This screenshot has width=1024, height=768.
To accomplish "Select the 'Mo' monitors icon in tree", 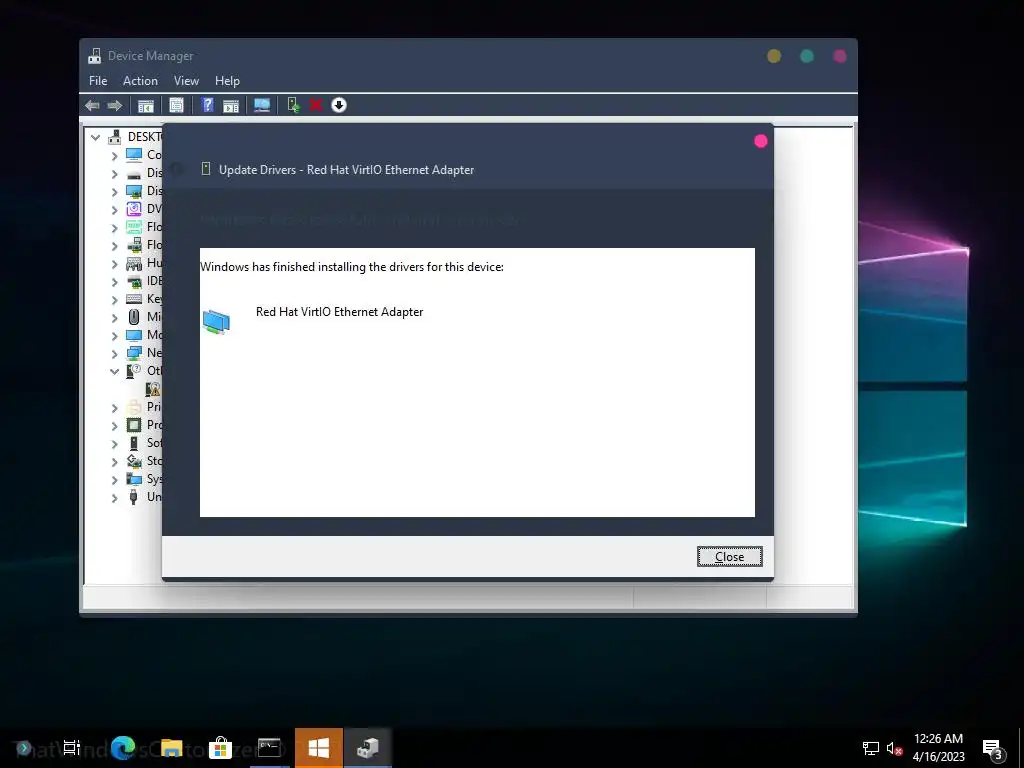I will tap(134, 335).
